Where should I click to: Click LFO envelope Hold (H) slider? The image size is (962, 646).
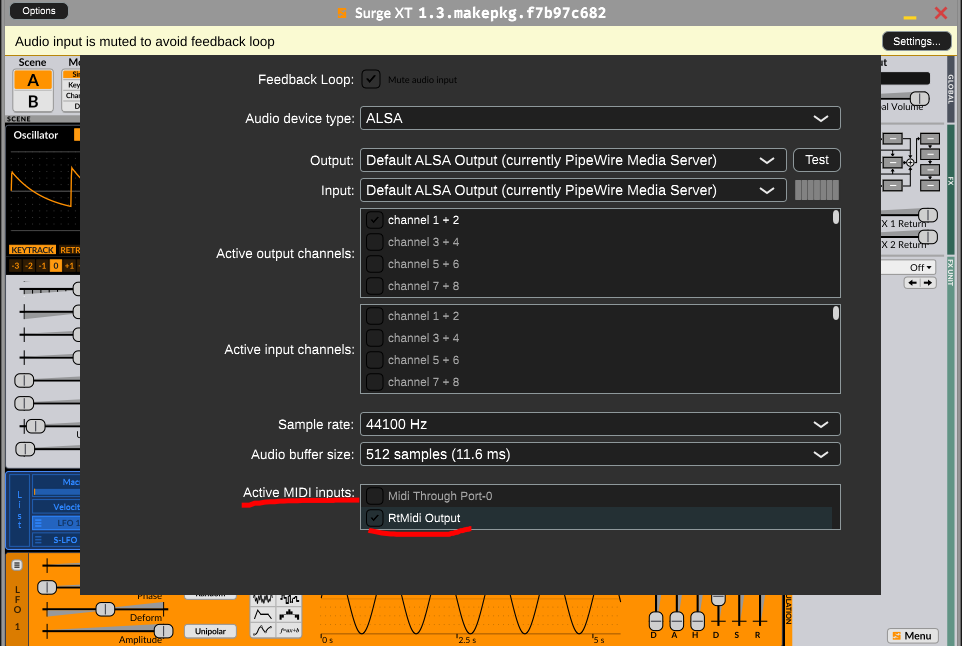click(697, 621)
